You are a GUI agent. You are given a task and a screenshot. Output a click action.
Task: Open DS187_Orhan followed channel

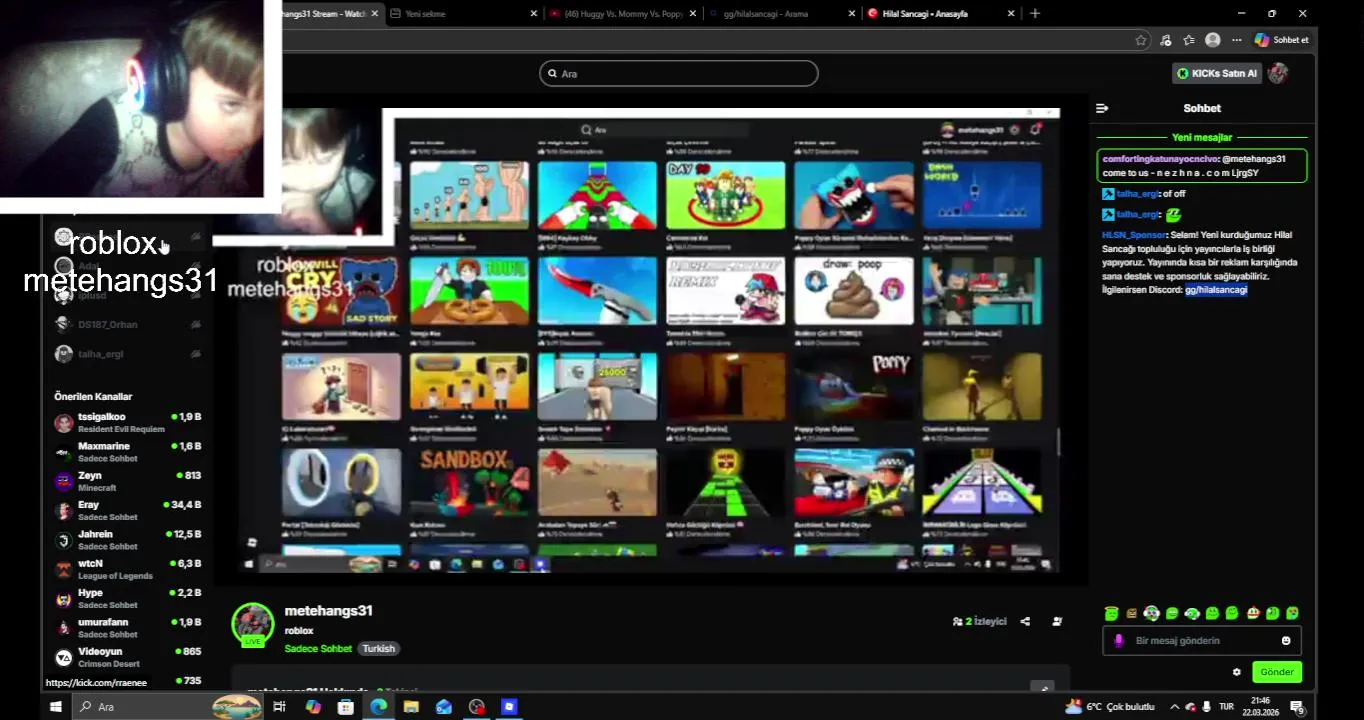(x=127, y=324)
